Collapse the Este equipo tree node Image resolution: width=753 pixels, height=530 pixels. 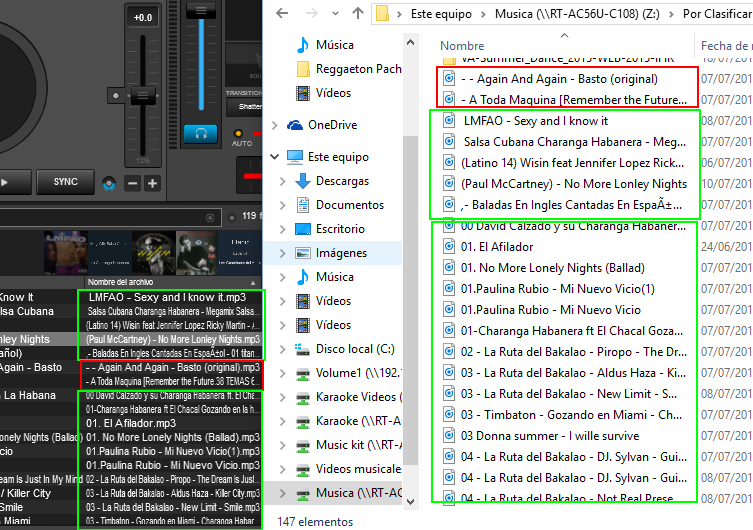pos(275,157)
